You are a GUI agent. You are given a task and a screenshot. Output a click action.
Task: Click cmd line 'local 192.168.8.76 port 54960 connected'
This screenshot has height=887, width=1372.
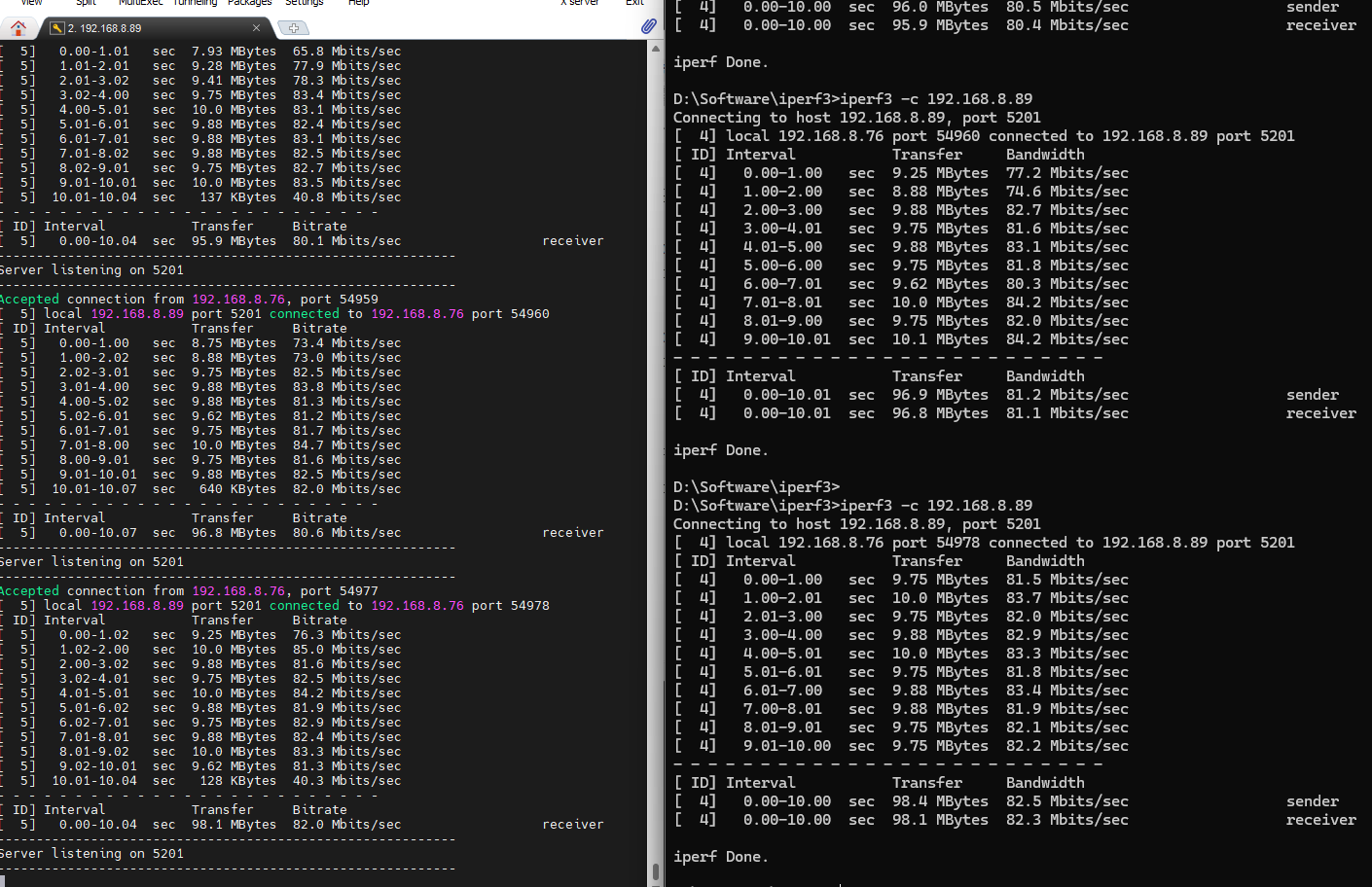(985, 136)
